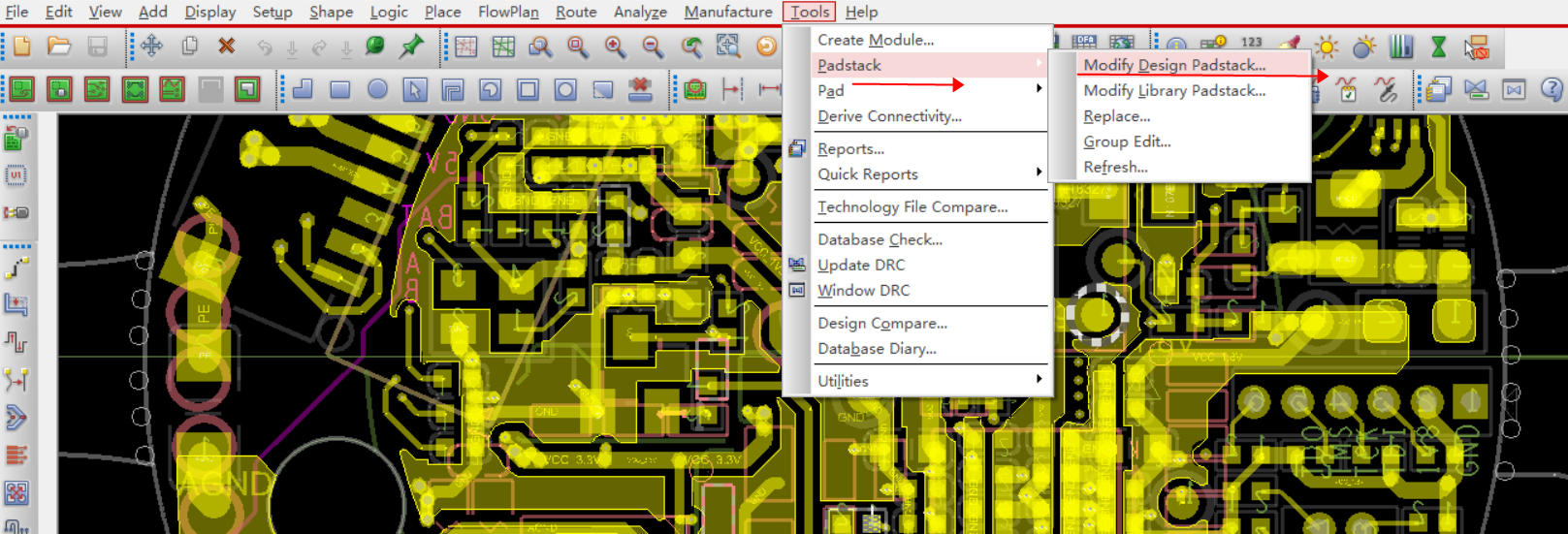Screen dimensions: 1568x534
Task: Open the Edit menu
Action: pos(59,12)
